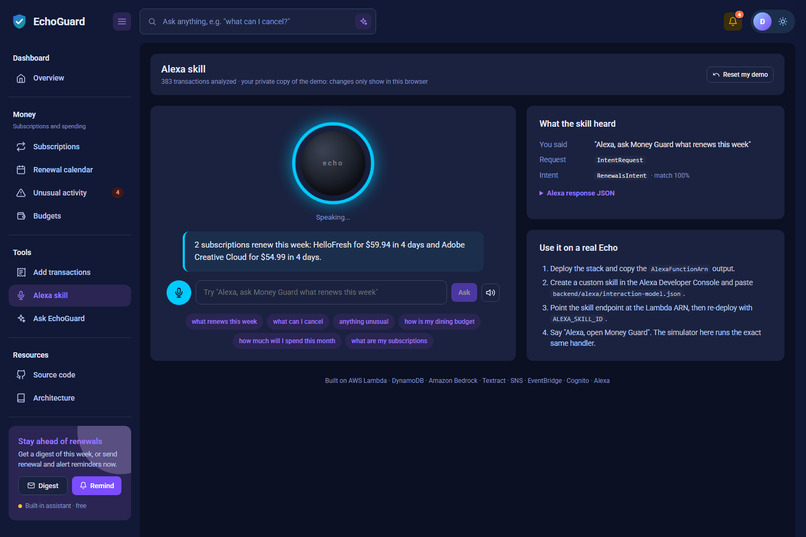Click the 'Speaking...' status text
The width and height of the screenshot is (806, 537).
333,217
